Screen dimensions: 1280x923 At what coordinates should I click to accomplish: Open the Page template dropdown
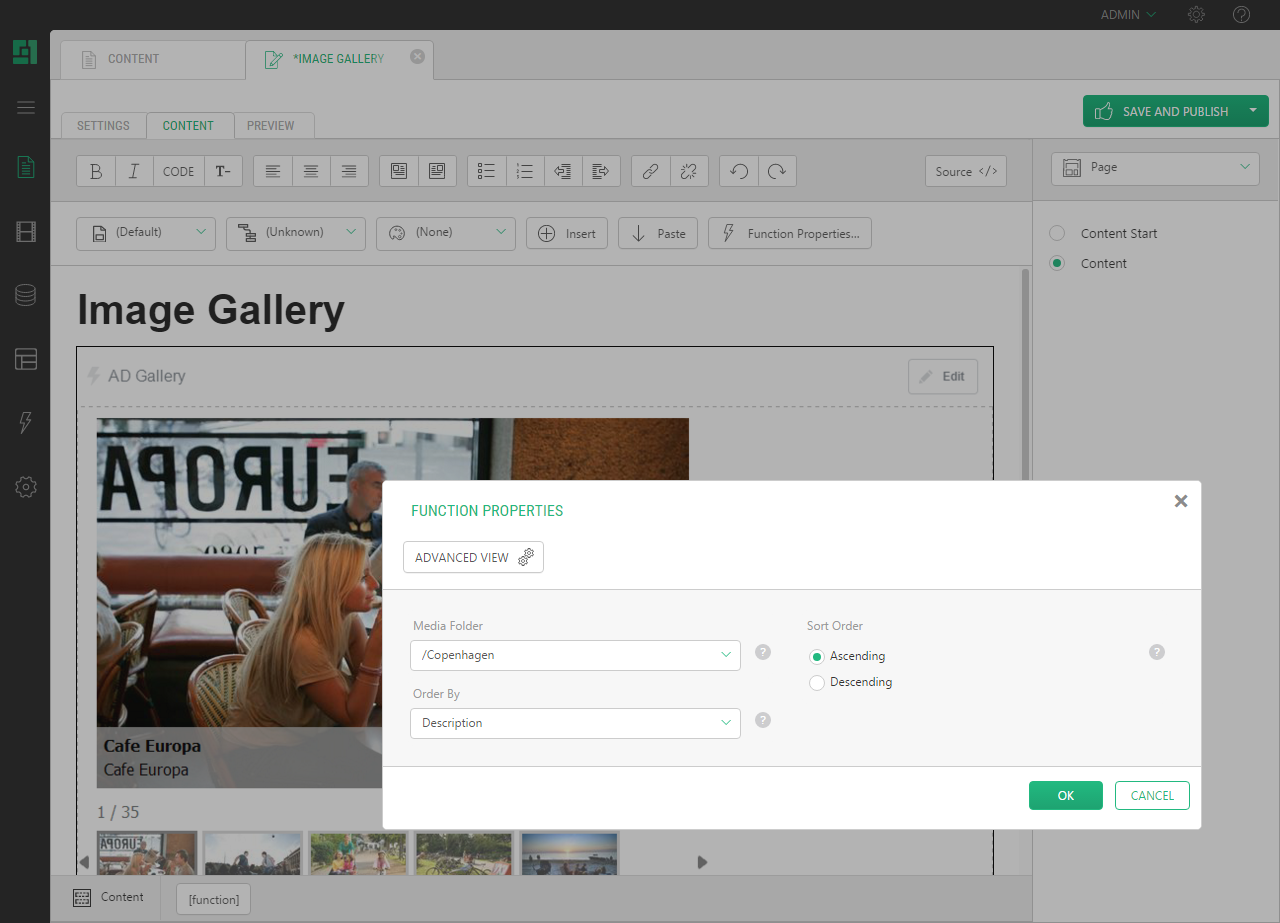coord(1155,168)
